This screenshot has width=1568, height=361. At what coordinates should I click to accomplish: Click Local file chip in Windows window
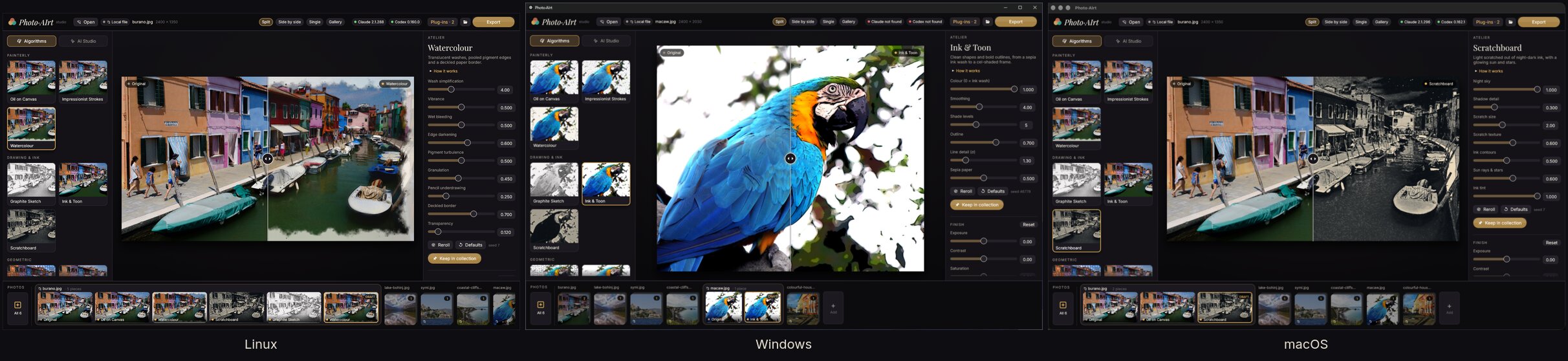pyautogui.click(x=638, y=21)
